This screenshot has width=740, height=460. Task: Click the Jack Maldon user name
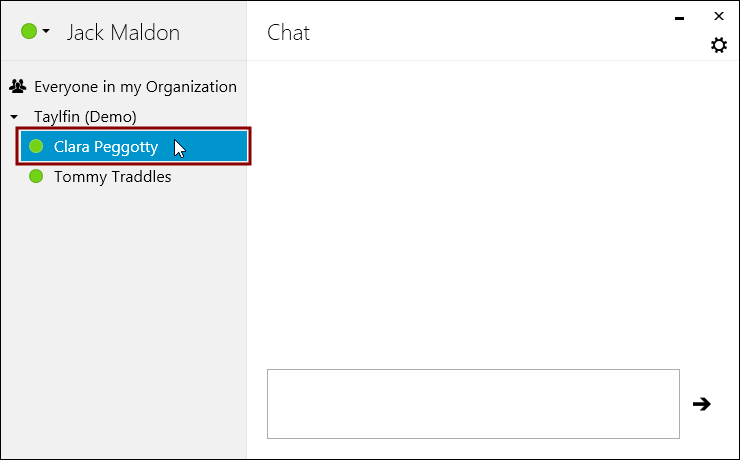click(x=123, y=33)
